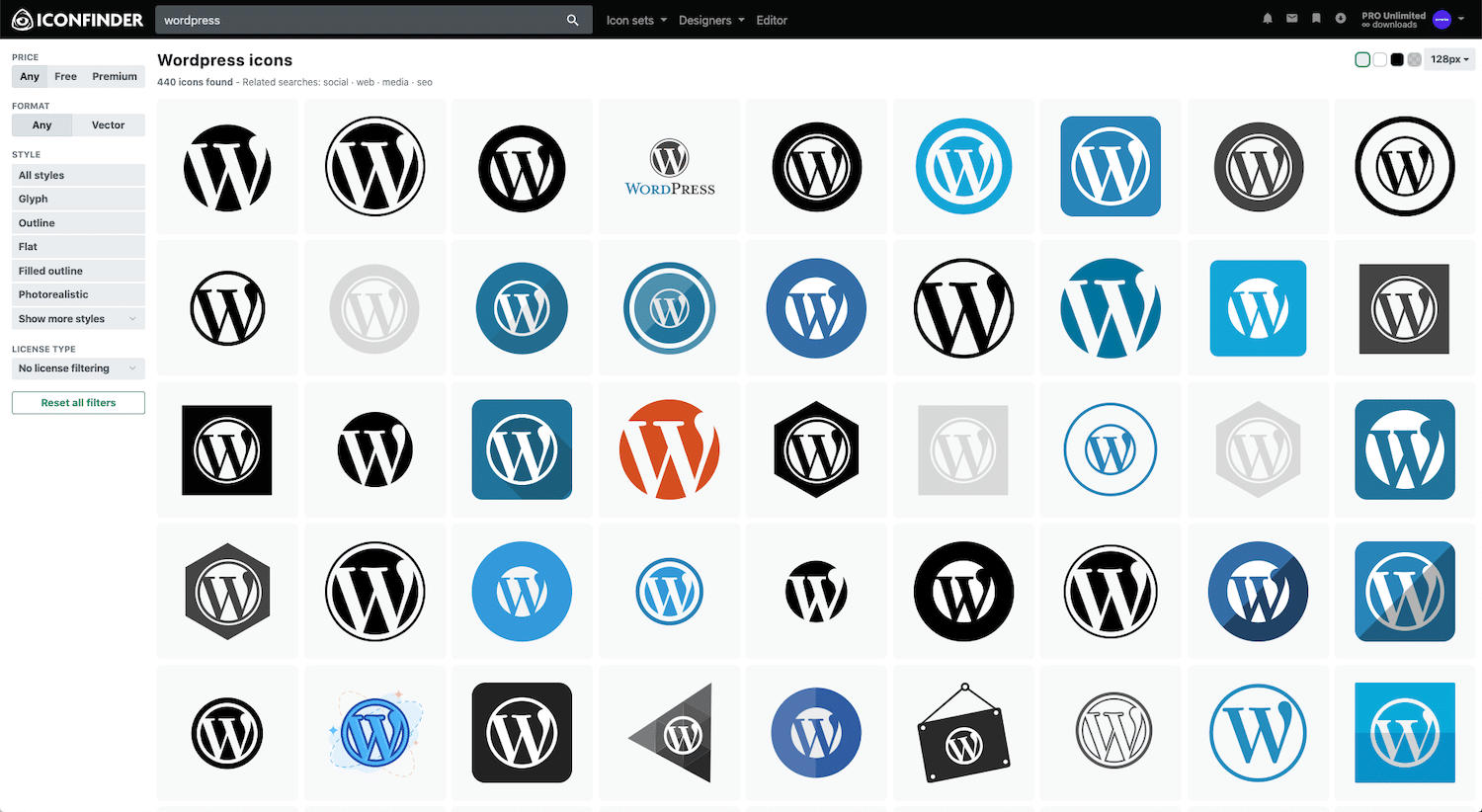Select the Premium price filter

[x=115, y=76]
